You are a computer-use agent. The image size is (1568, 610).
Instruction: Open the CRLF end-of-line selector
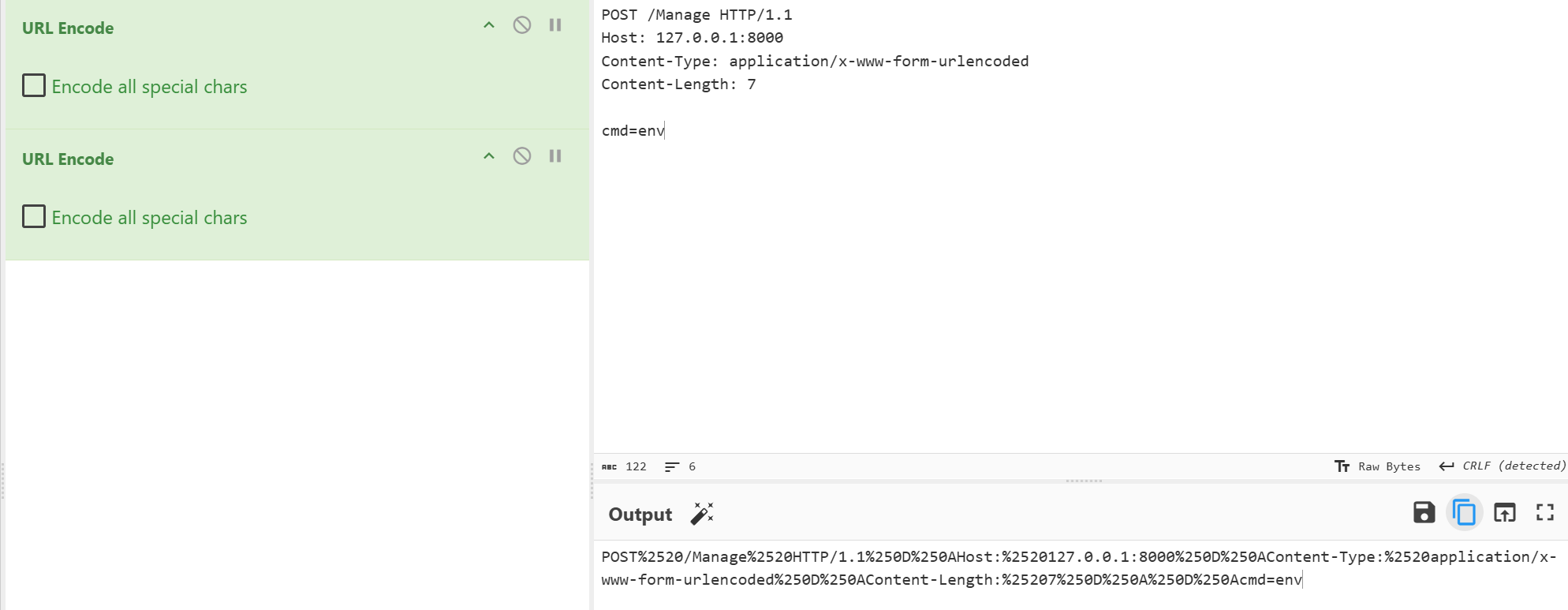point(1502,466)
